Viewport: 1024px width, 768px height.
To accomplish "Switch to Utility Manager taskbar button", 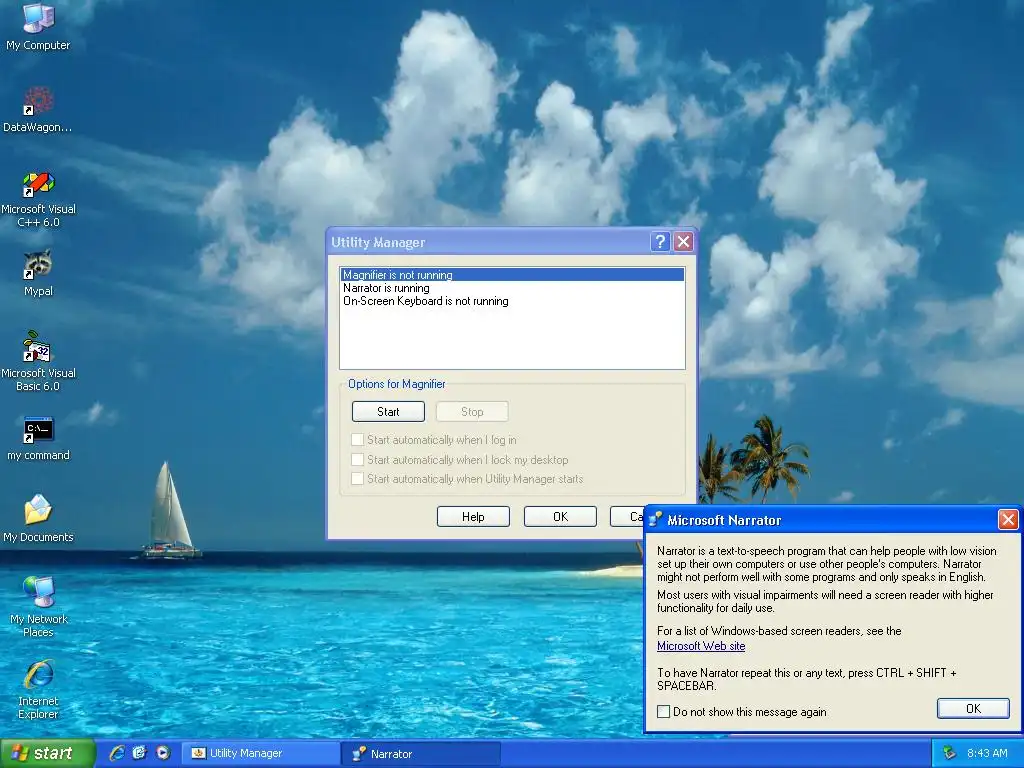I will [x=261, y=754].
